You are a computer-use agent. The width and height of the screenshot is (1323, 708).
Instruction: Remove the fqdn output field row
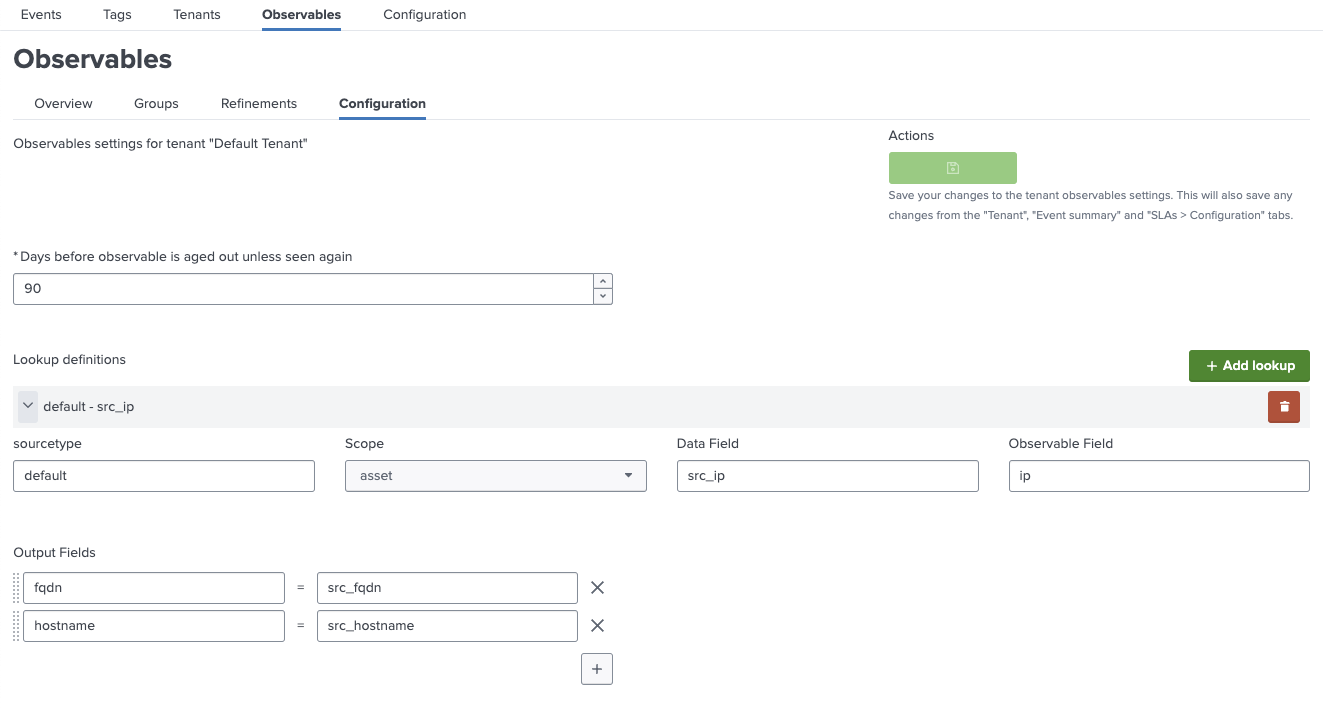click(597, 588)
